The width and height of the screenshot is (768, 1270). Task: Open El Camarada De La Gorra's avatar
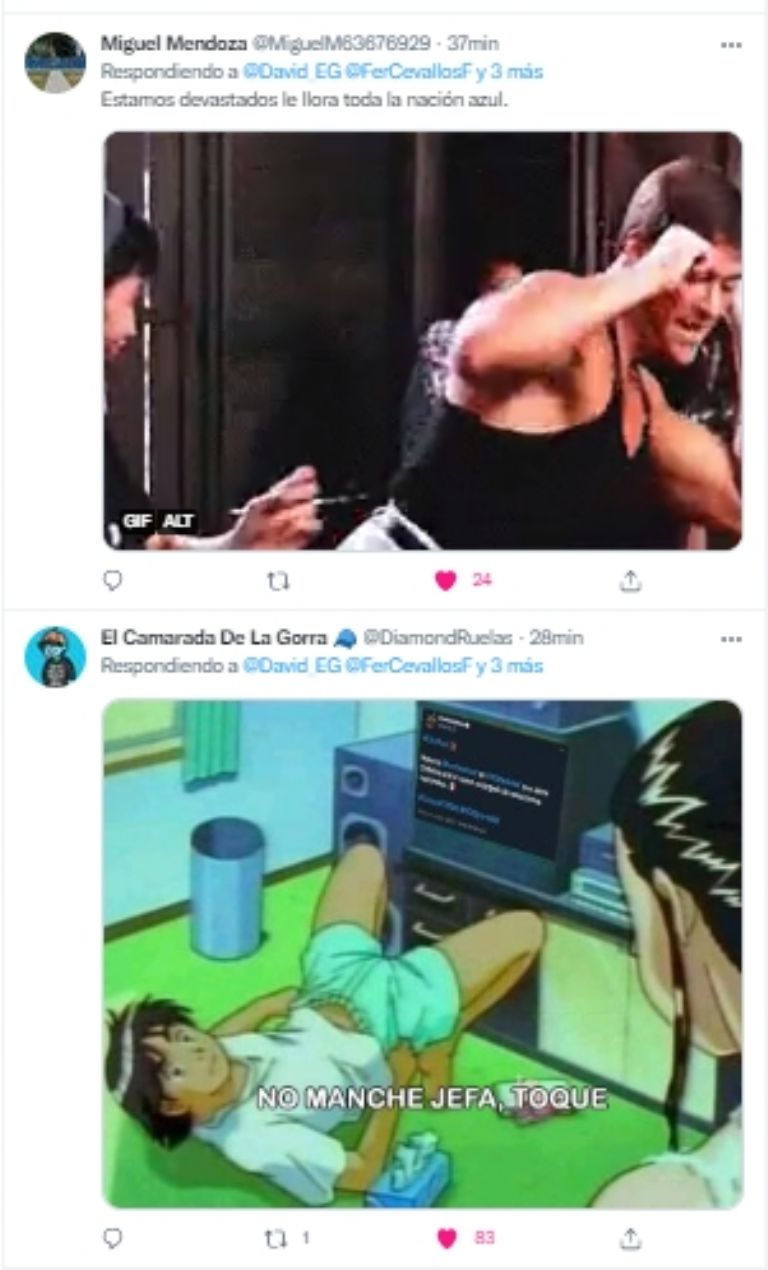coord(55,657)
